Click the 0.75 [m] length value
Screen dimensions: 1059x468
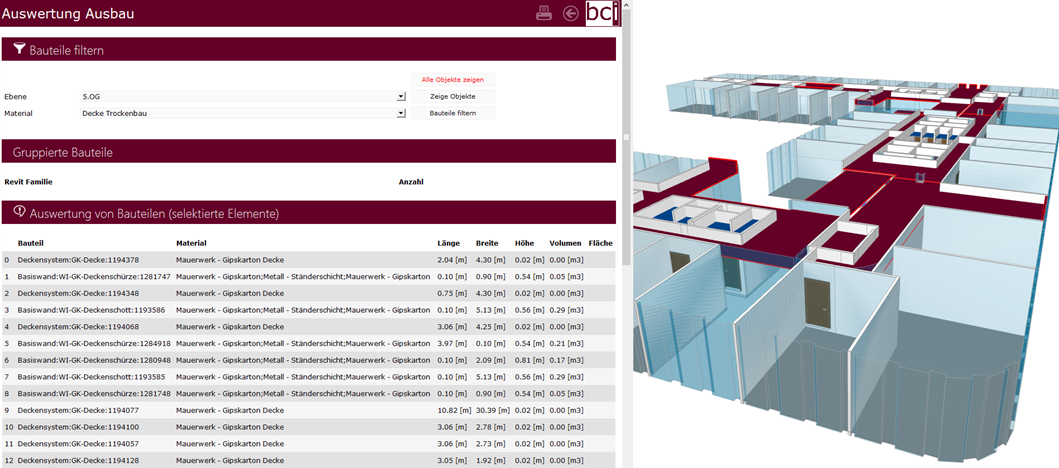click(452, 293)
